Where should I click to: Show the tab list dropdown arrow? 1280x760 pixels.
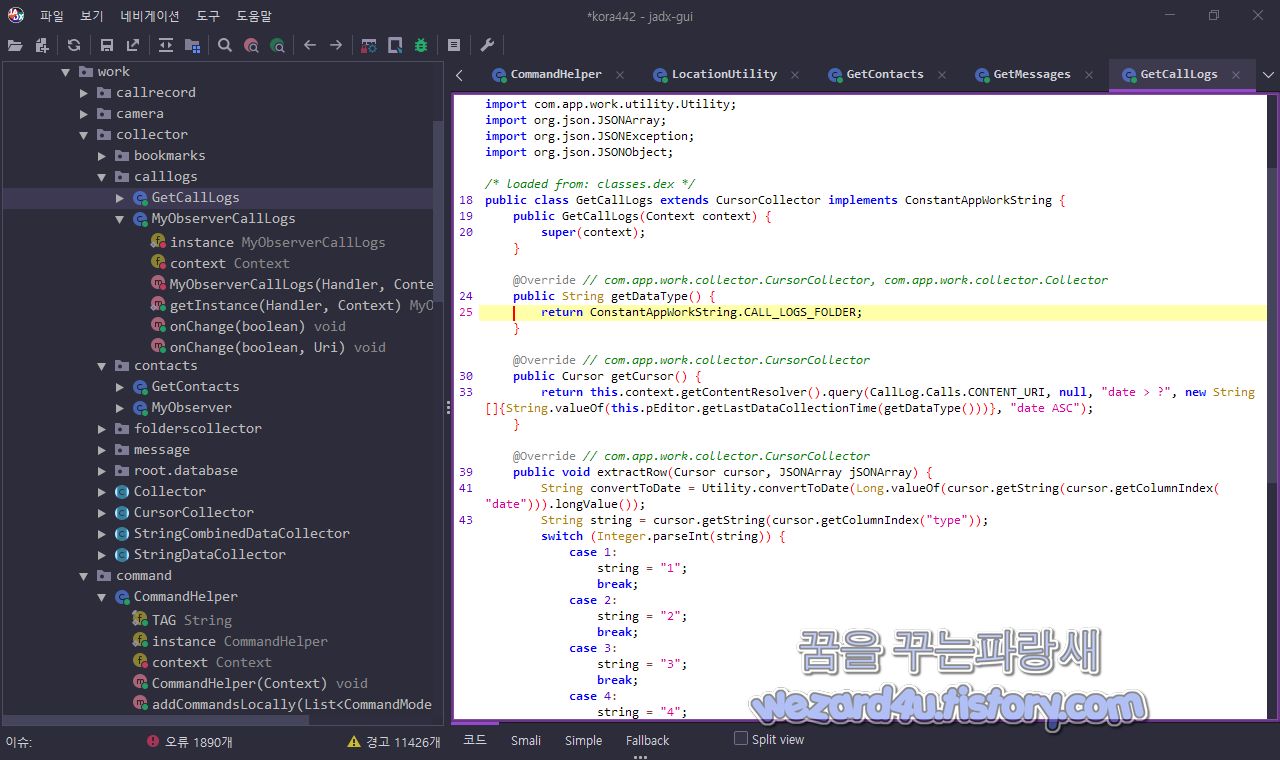1268,75
